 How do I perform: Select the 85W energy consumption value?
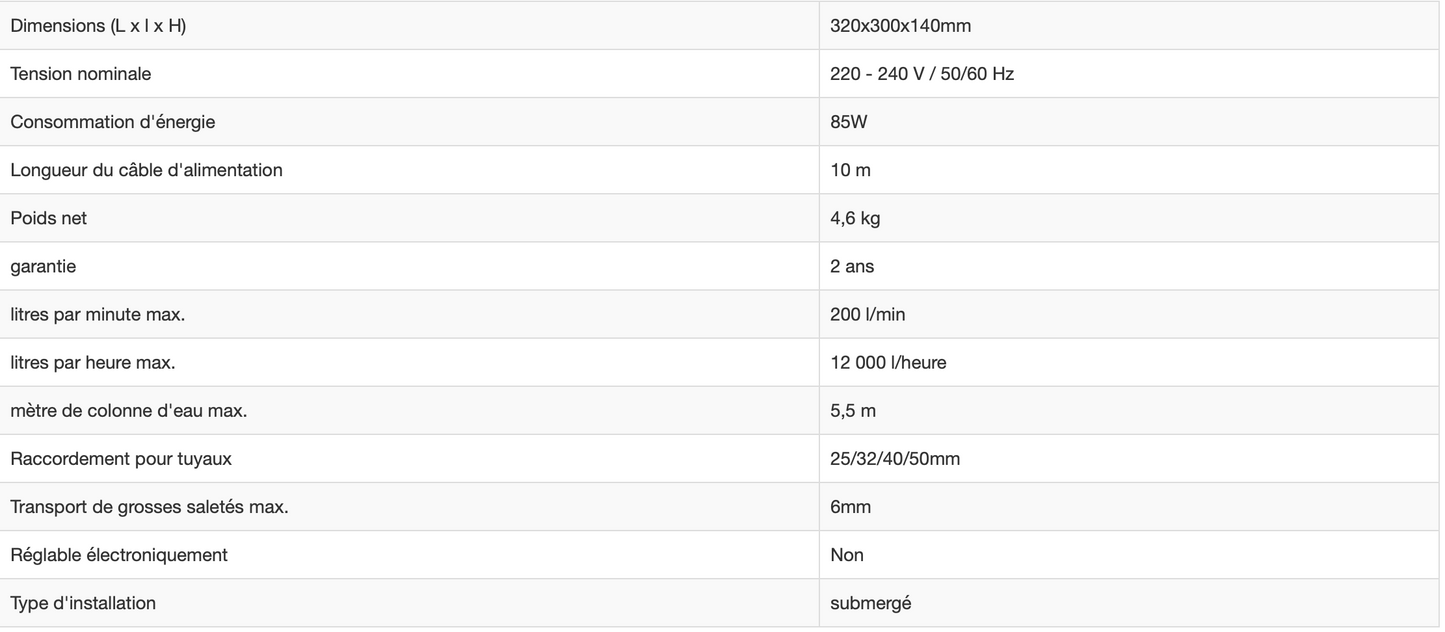[849, 122]
